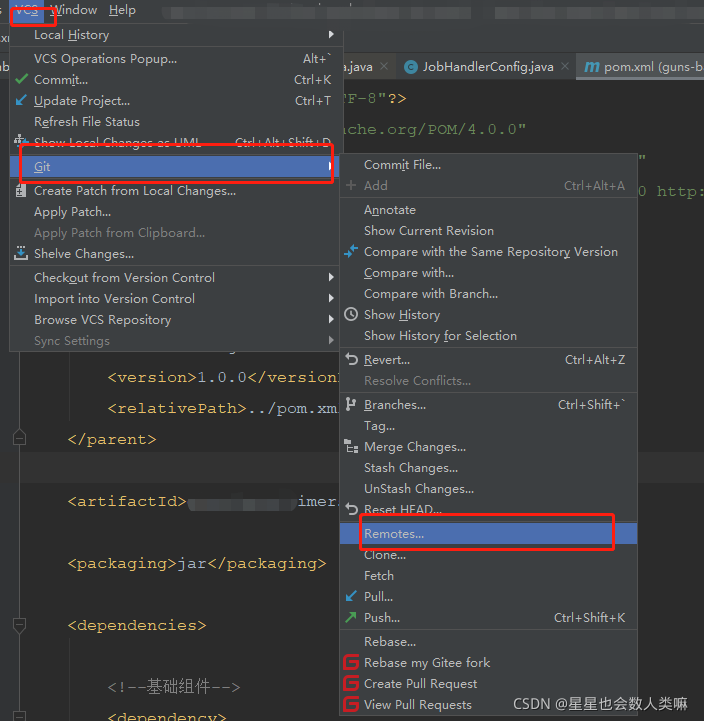The image size is (704, 721).
Task: Expand Checkout from Version Control submenu arrow
Action: (331, 277)
